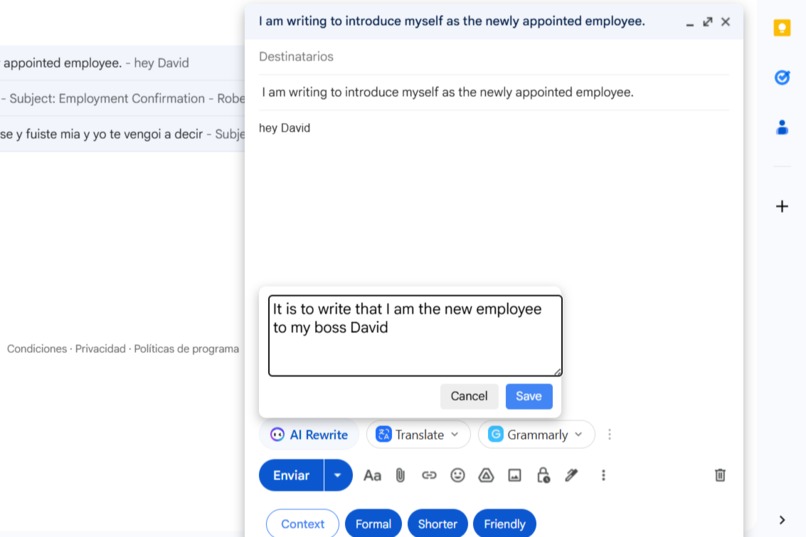806x537 pixels.
Task: Click the compose window title bar text
Action: (451, 21)
